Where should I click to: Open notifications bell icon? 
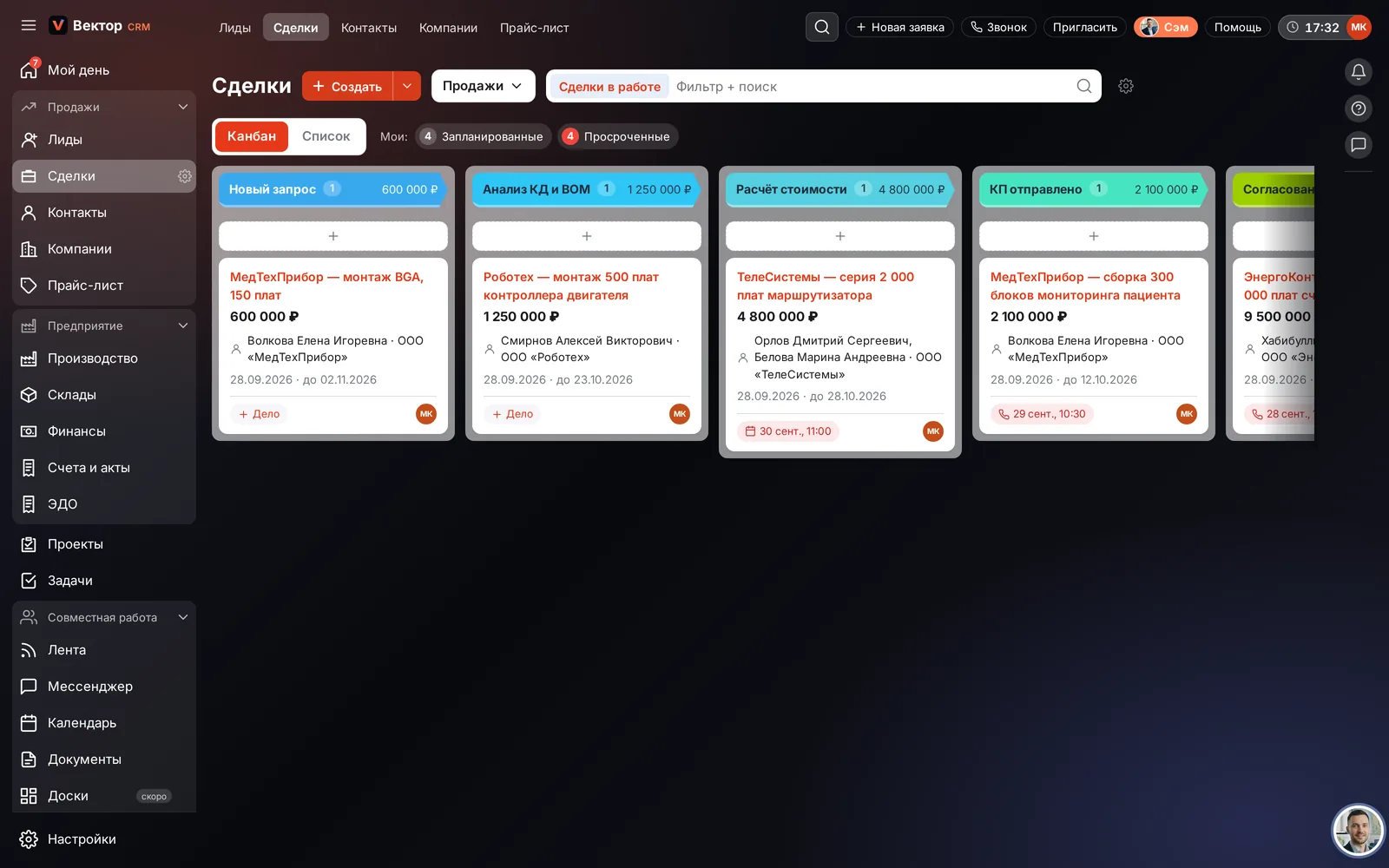click(1359, 72)
